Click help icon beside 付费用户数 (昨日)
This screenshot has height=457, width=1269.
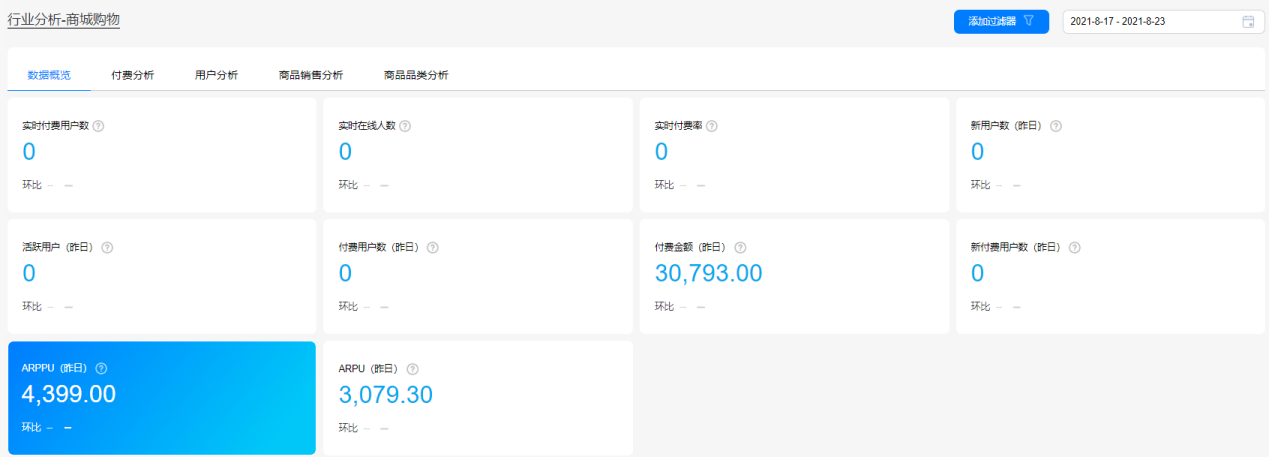click(433, 247)
